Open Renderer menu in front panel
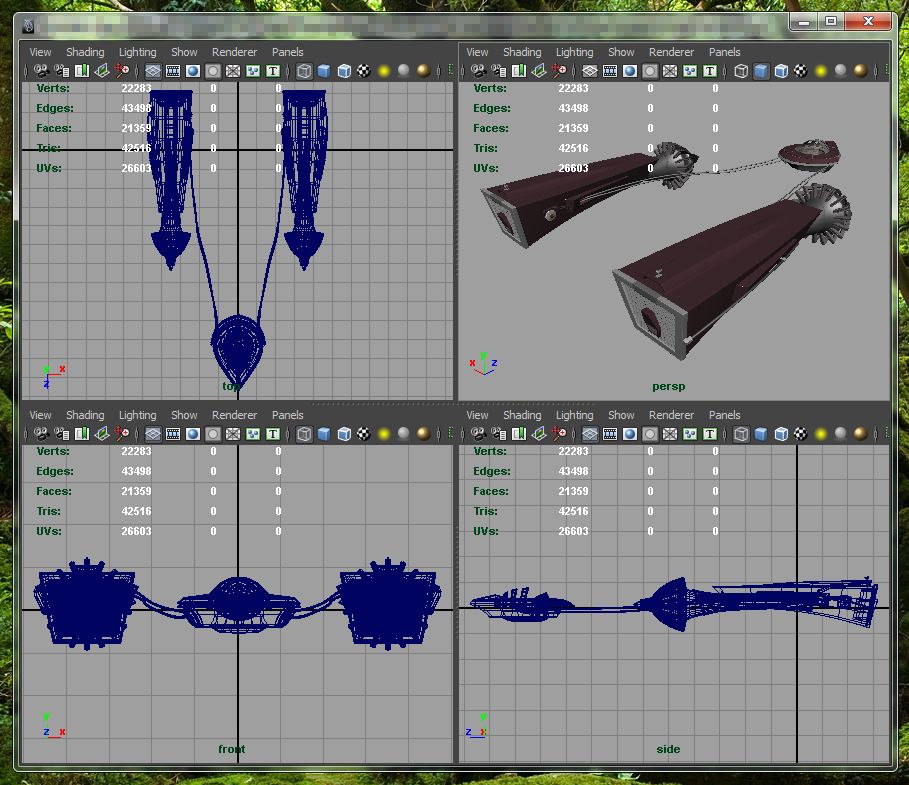 [234, 415]
